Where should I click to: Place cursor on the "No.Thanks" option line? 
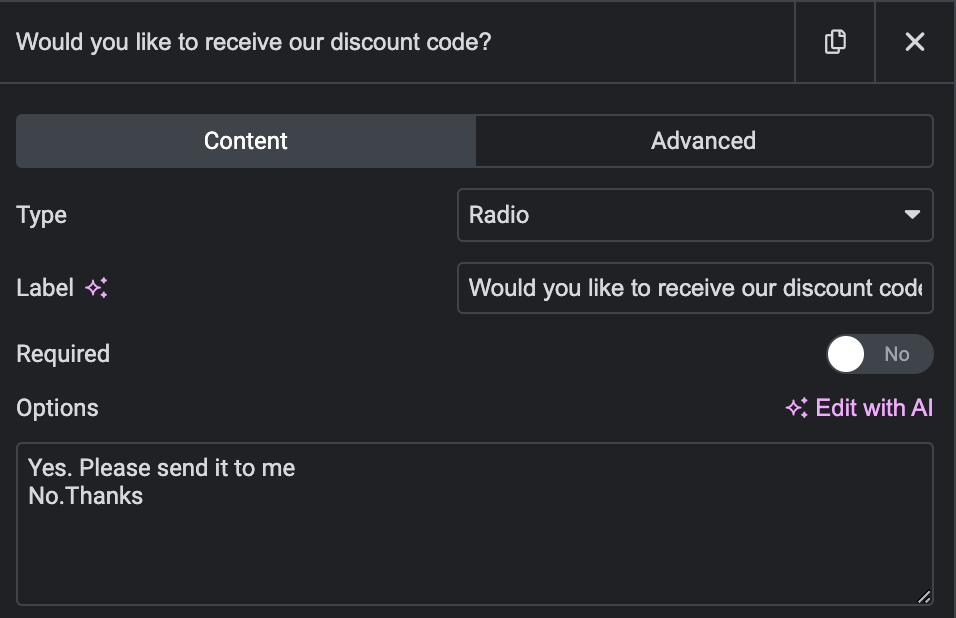tap(85, 495)
